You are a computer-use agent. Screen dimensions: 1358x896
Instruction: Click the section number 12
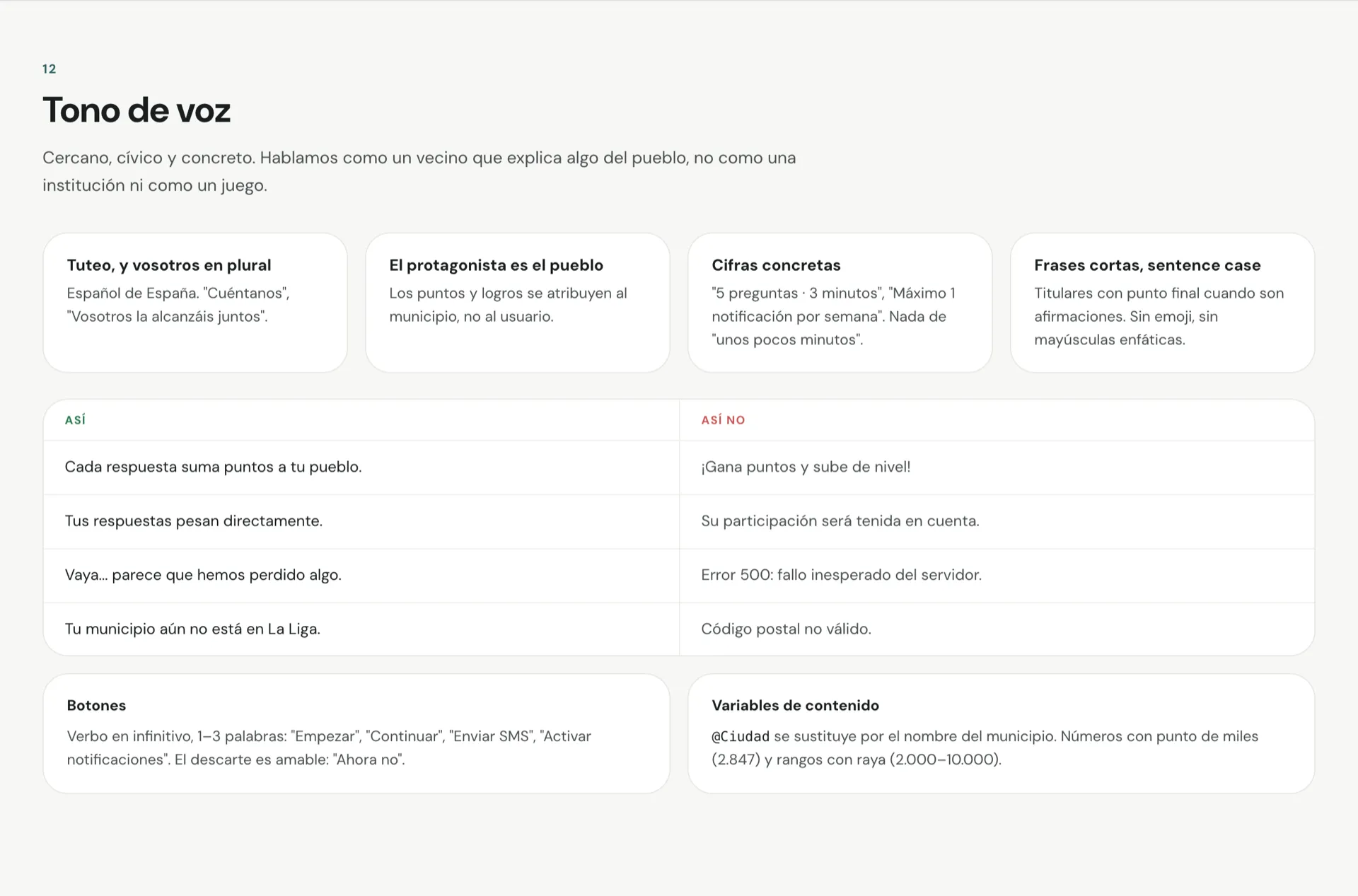coord(49,69)
